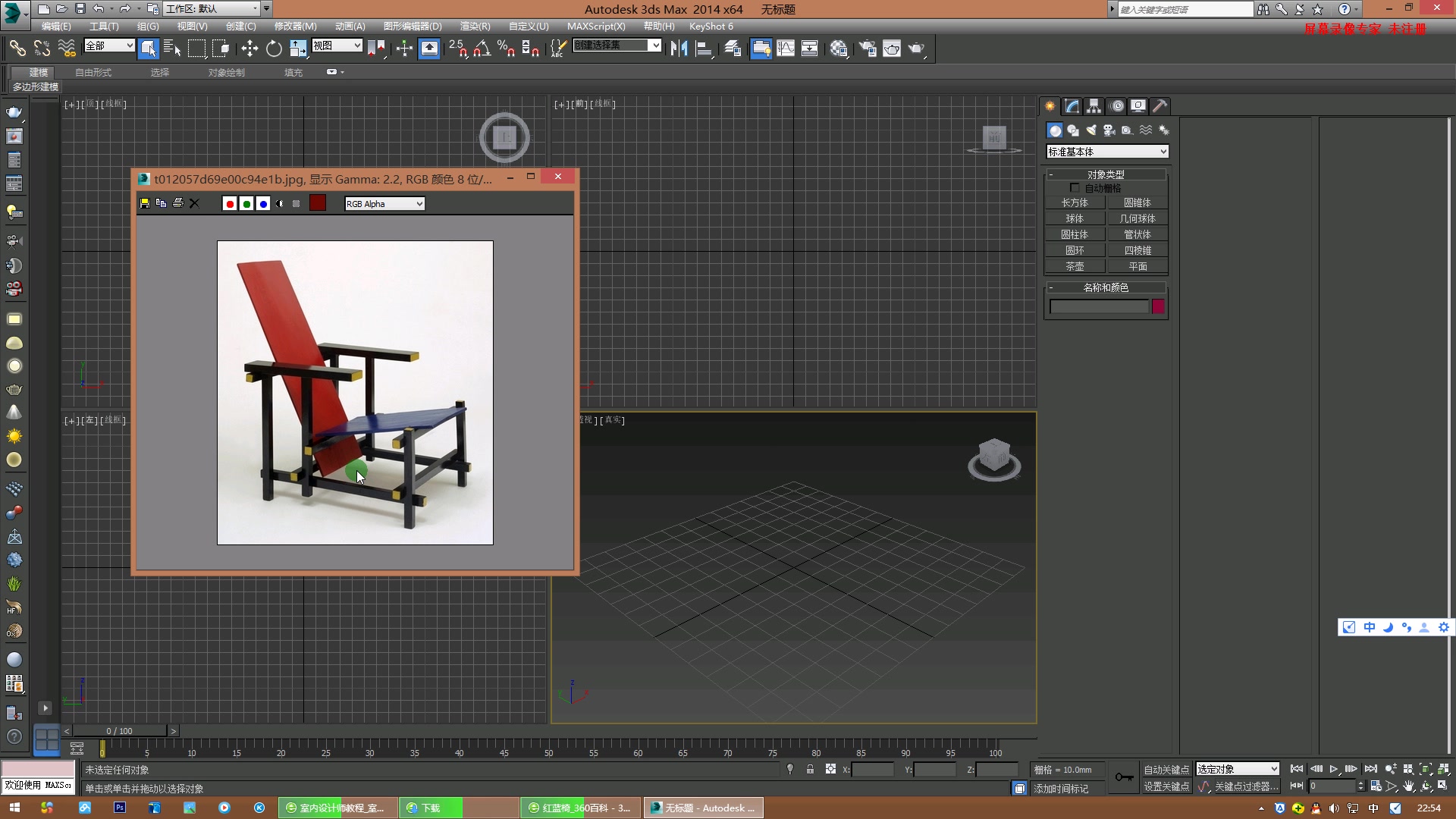Viewport: 1456px width, 819px height.
Task: Open the 渲染(R) menu
Action: [x=475, y=27]
